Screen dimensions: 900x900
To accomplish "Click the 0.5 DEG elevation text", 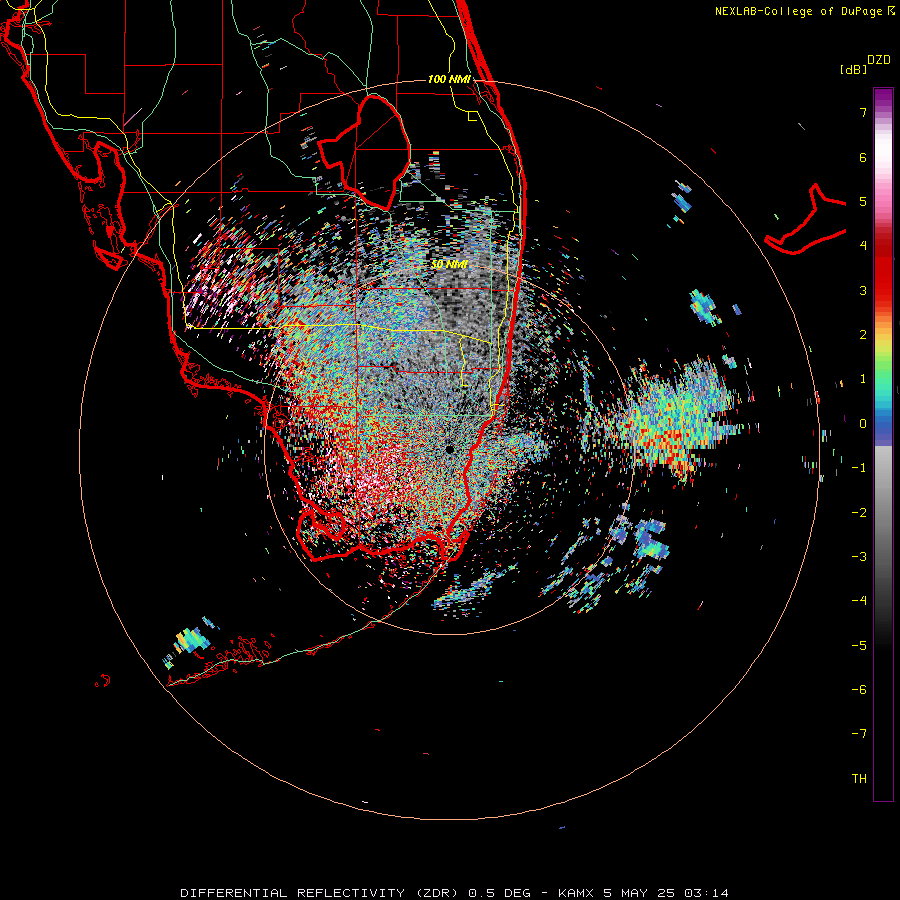I will (x=499, y=893).
